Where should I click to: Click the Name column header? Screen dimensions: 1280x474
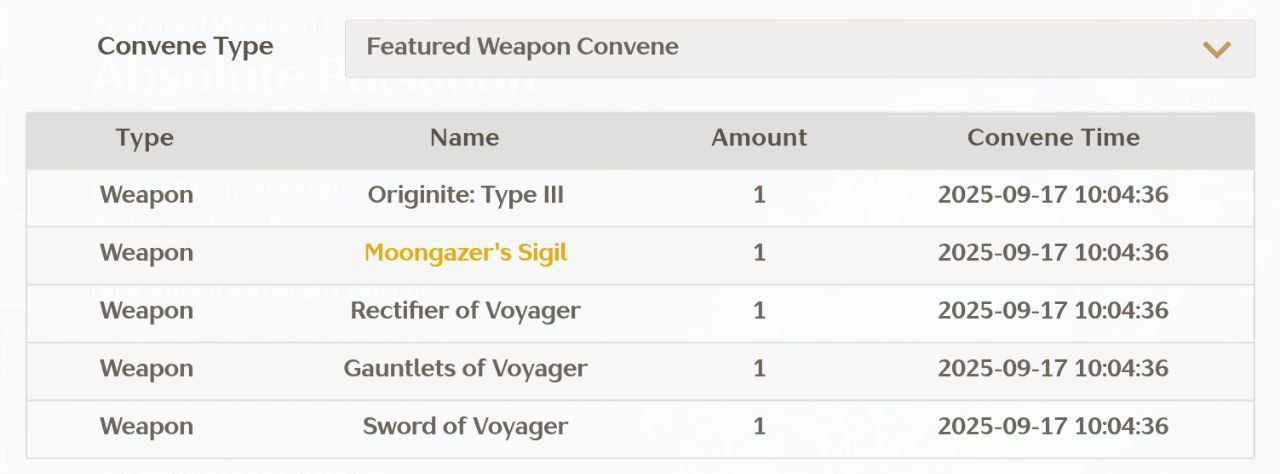(x=464, y=138)
